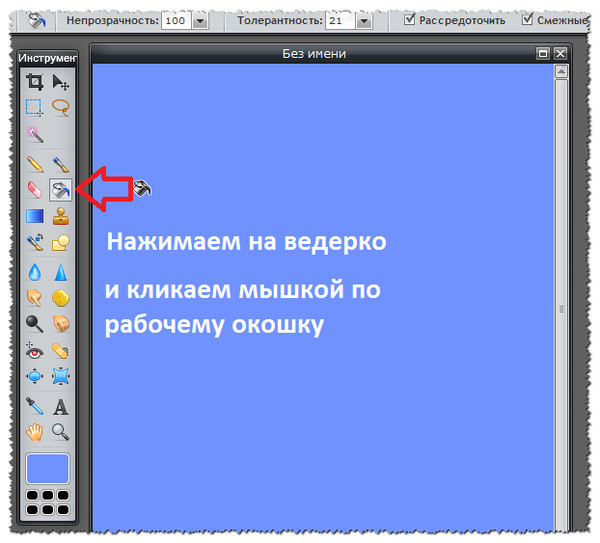The image size is (600, 543).
Task: Select the Hand pan tool
Action: click(34, 432)
